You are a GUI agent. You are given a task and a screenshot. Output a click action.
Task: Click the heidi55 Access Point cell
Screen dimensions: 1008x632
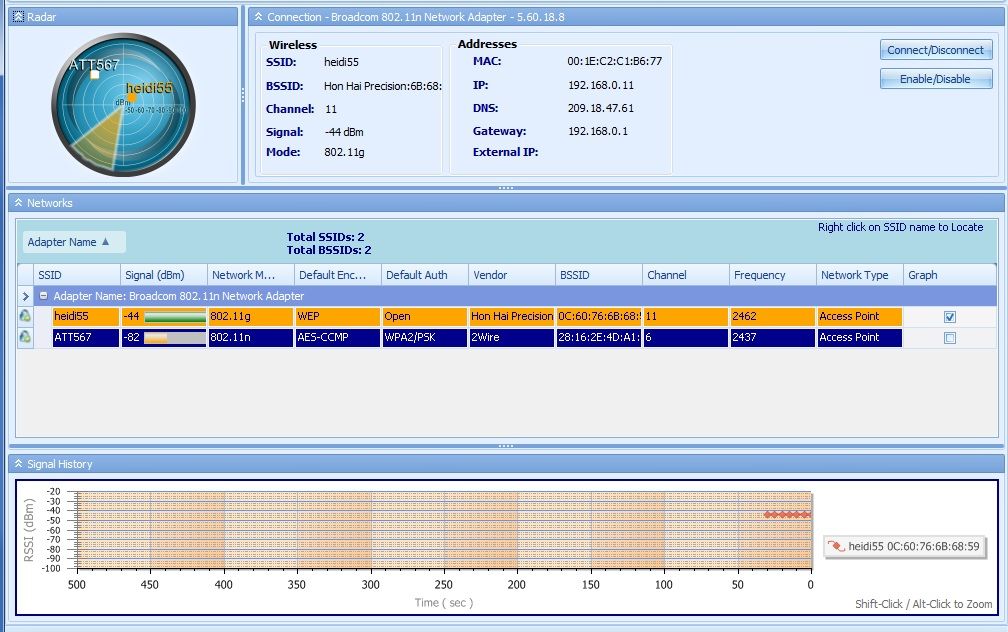tap(860, 316)
